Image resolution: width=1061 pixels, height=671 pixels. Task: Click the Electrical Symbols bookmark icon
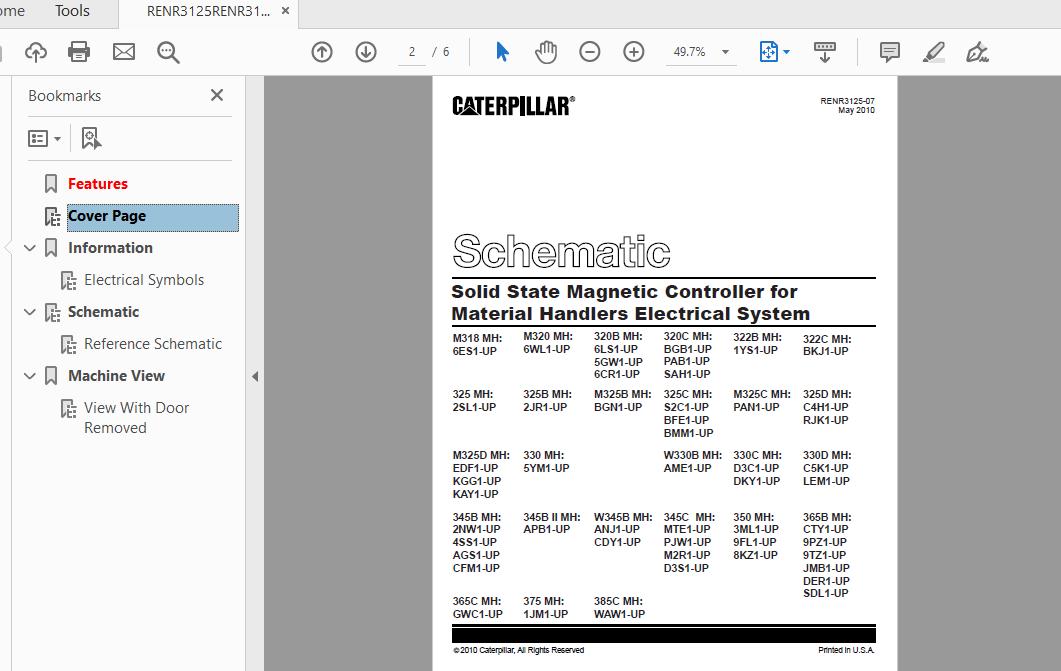click(68, 280)
